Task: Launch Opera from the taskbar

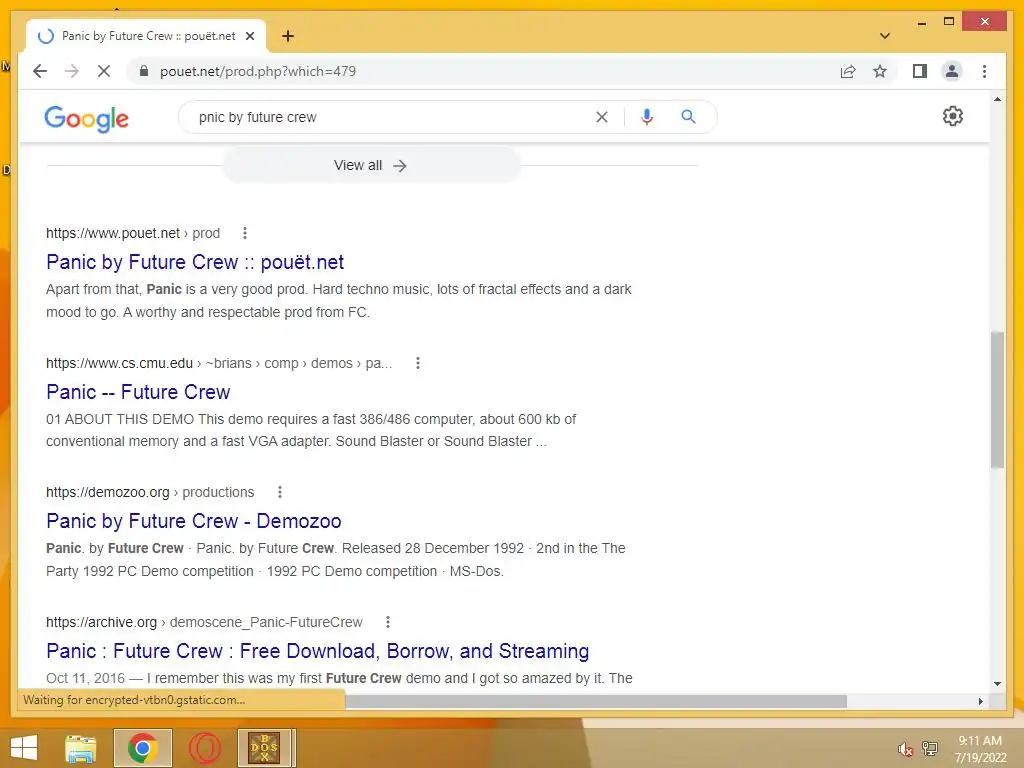Action: coord(204,748)
